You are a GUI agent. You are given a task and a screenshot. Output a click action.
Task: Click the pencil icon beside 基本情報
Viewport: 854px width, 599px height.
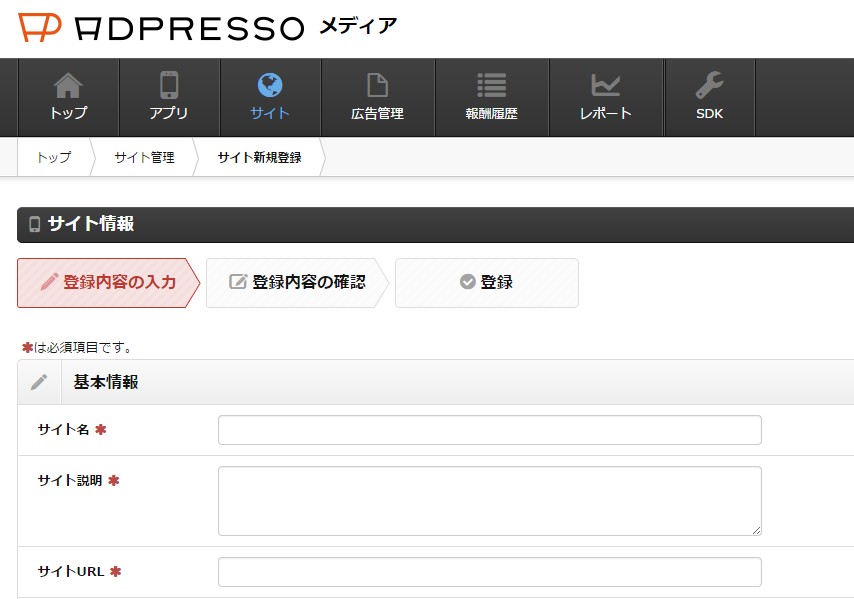click(39, 382)
